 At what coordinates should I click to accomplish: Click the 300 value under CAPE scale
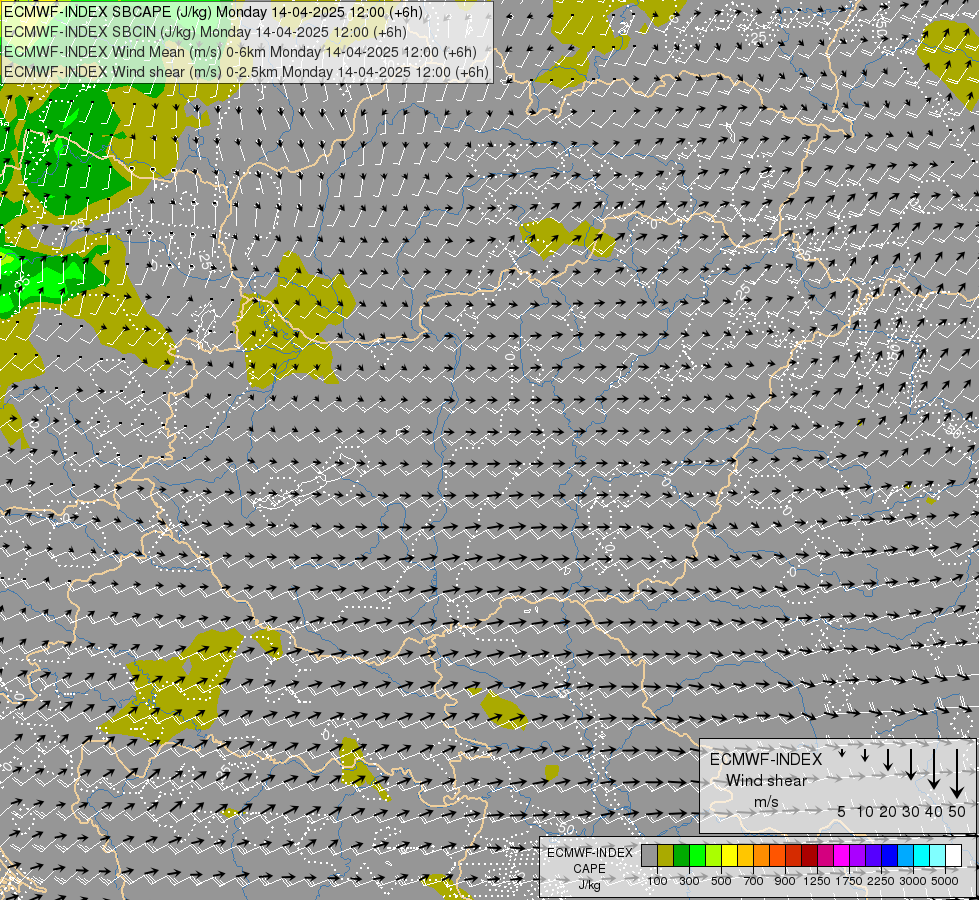click(689, 881)
